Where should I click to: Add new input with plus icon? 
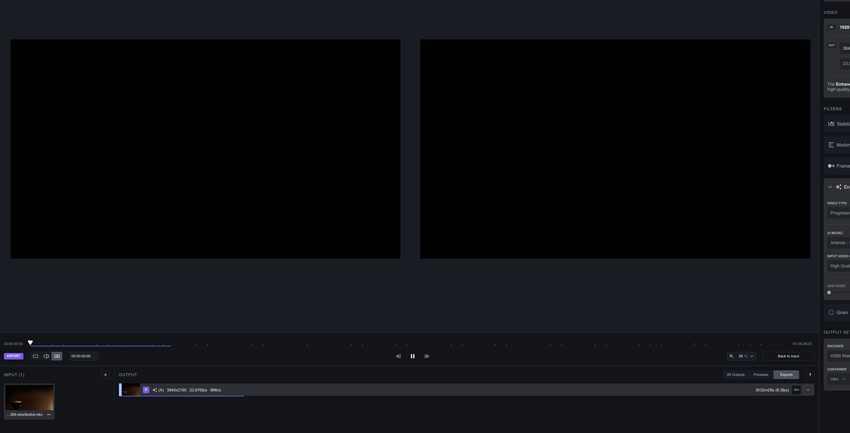(105, 375)
